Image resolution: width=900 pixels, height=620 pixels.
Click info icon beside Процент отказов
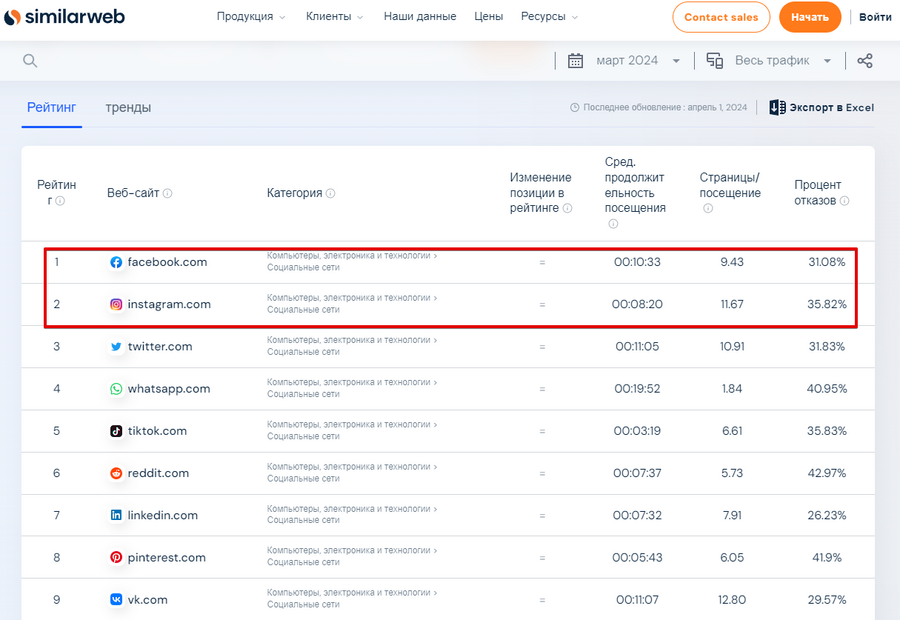[844, 201]
